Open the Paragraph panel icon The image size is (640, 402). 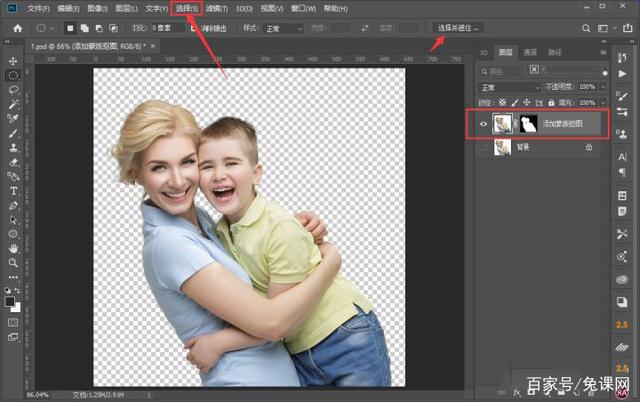(622, 172)
